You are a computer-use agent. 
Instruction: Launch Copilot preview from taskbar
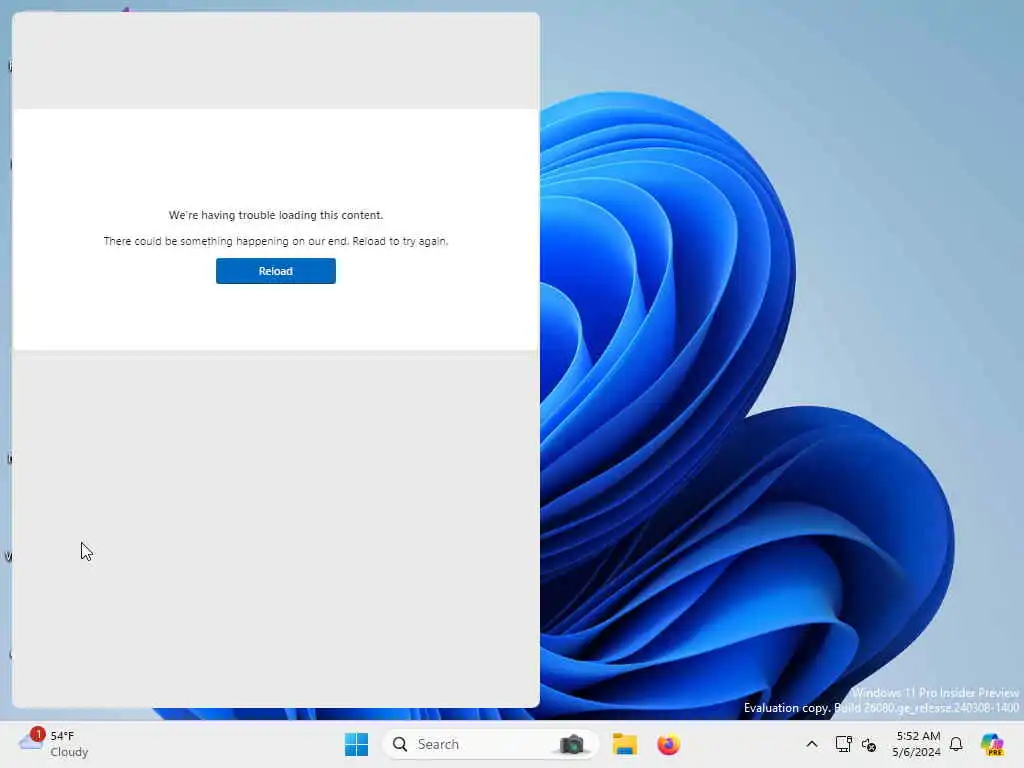(x=991, y=744)
